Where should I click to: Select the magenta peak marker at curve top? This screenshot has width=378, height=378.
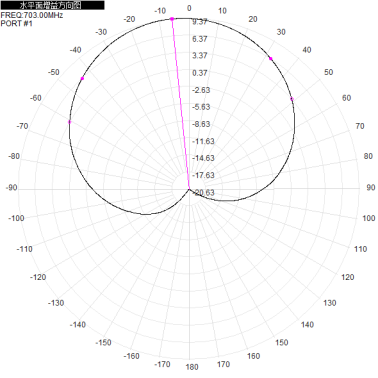click(x=172, y=19)
